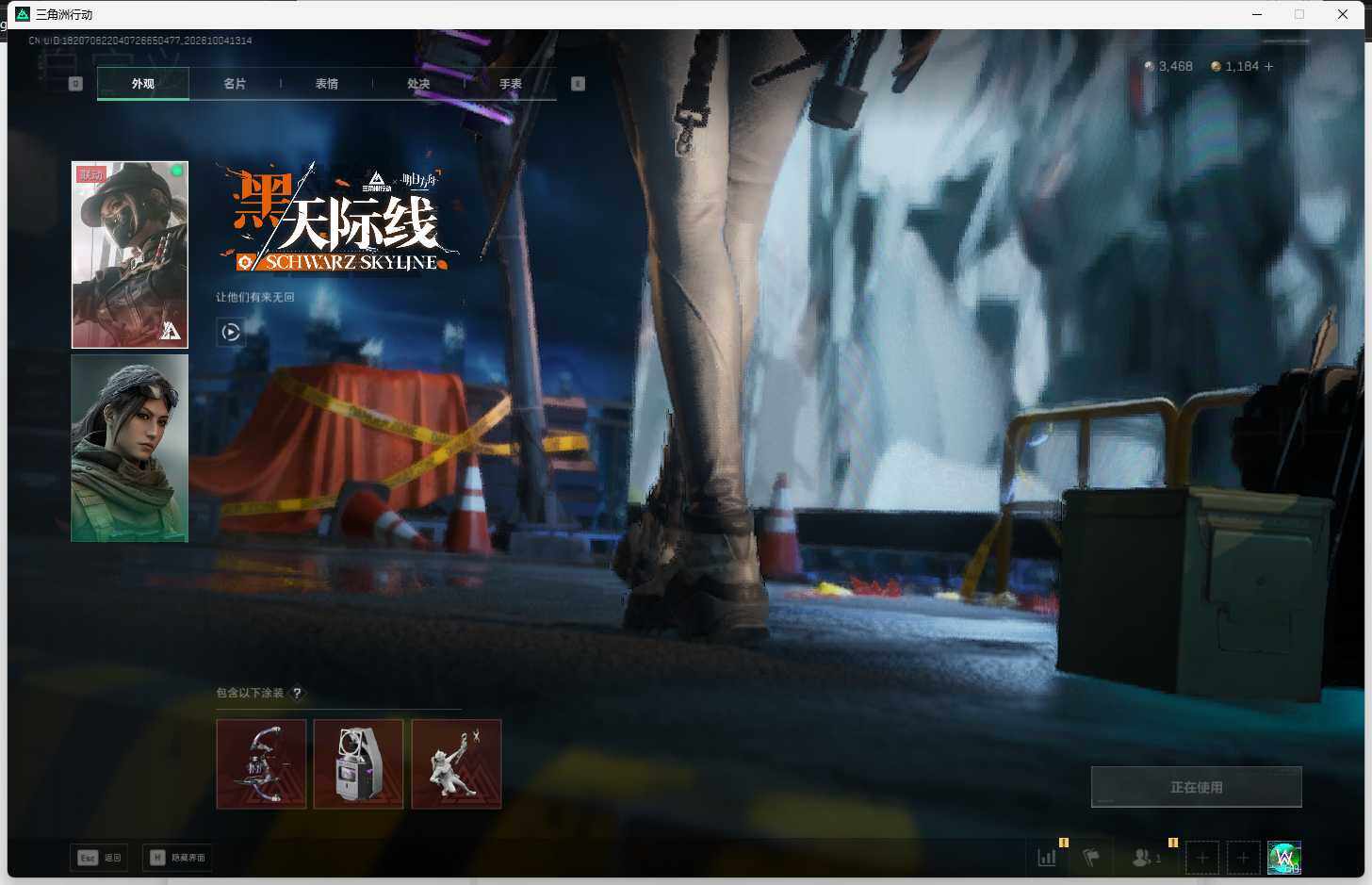Open the 处决 tab
The height and width of the screenshot is (885, 1372).
tap(418, 84)
